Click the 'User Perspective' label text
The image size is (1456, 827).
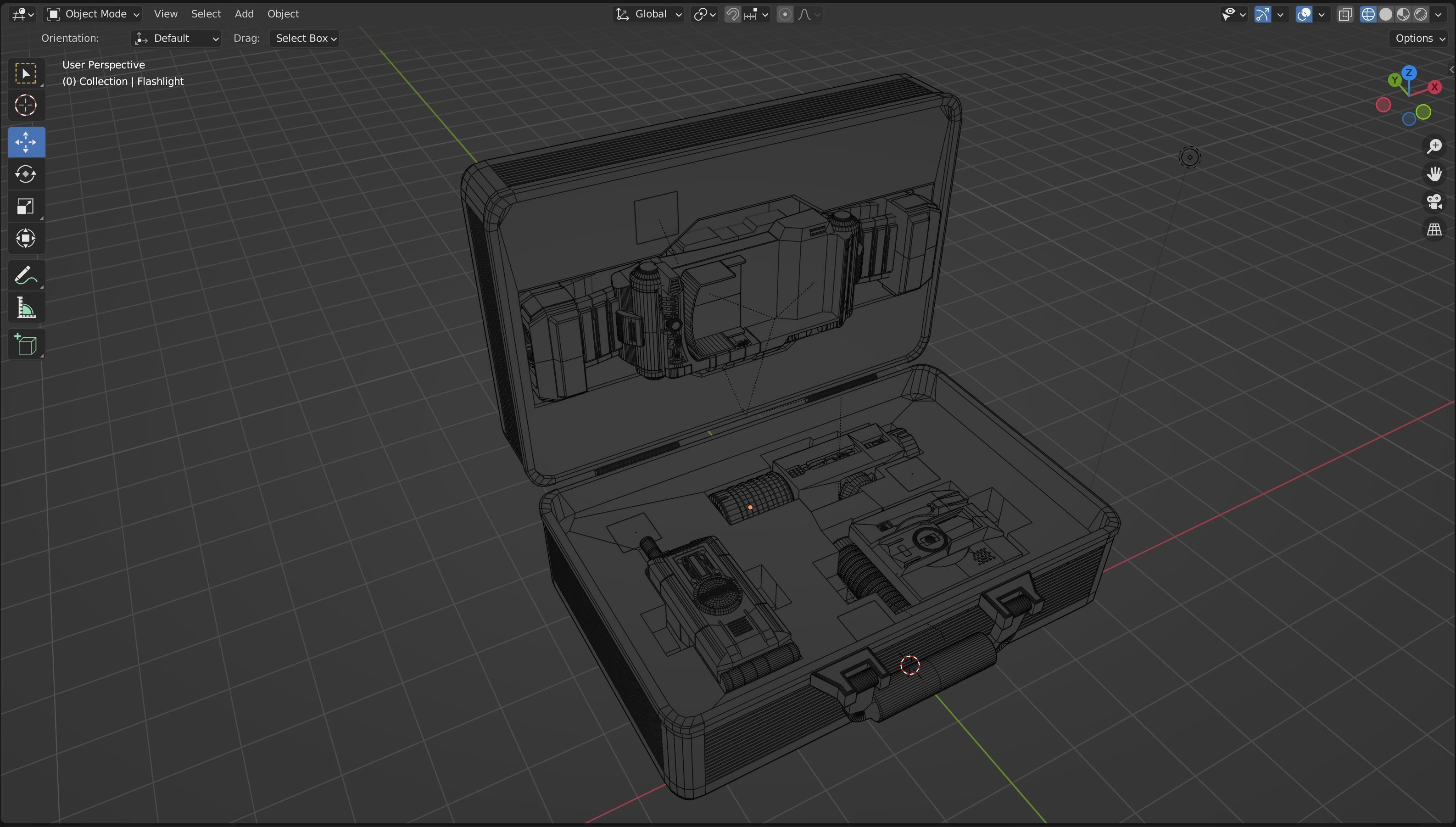103,65
